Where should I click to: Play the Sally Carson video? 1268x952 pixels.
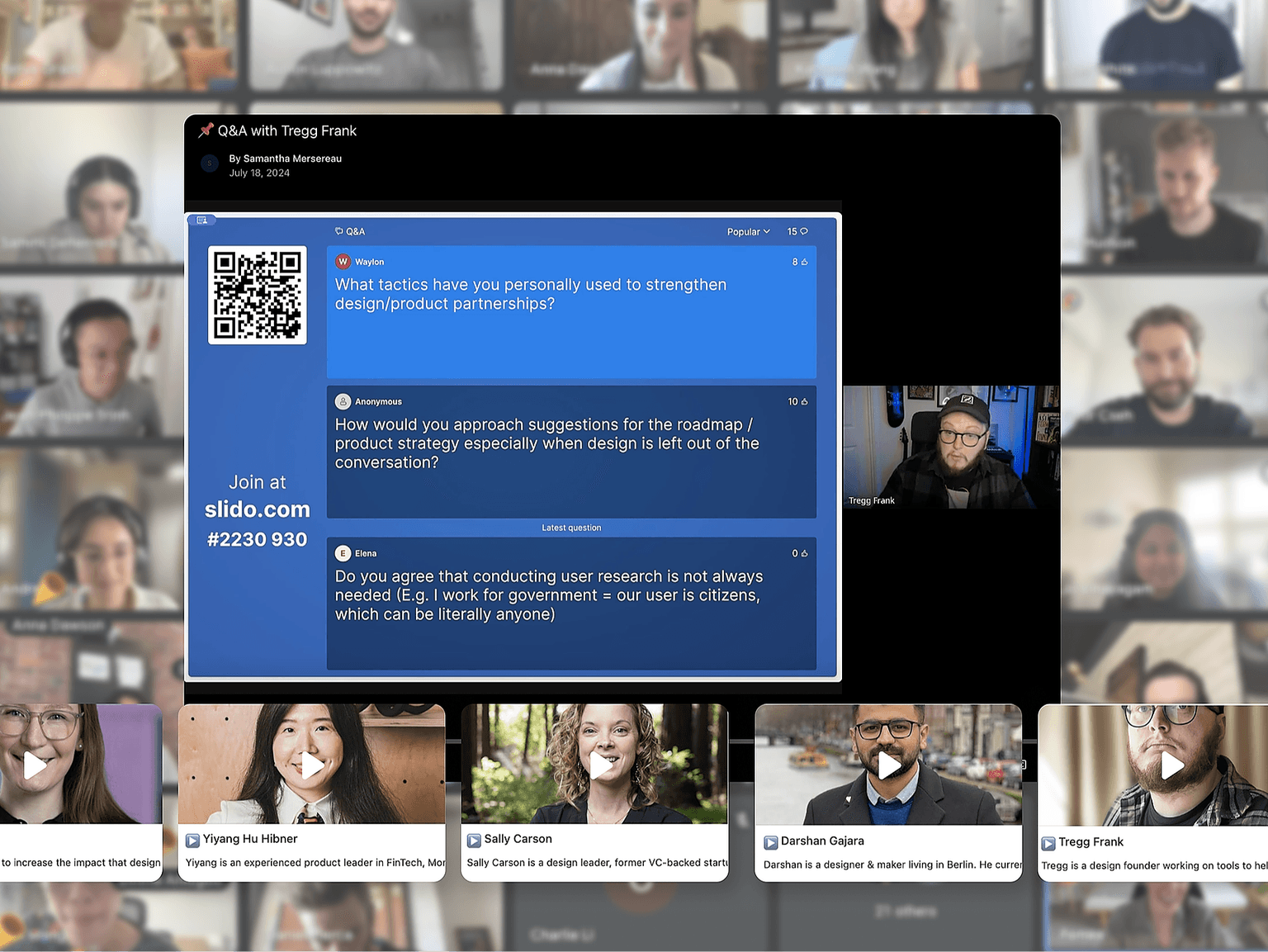[x=602, y=766]
